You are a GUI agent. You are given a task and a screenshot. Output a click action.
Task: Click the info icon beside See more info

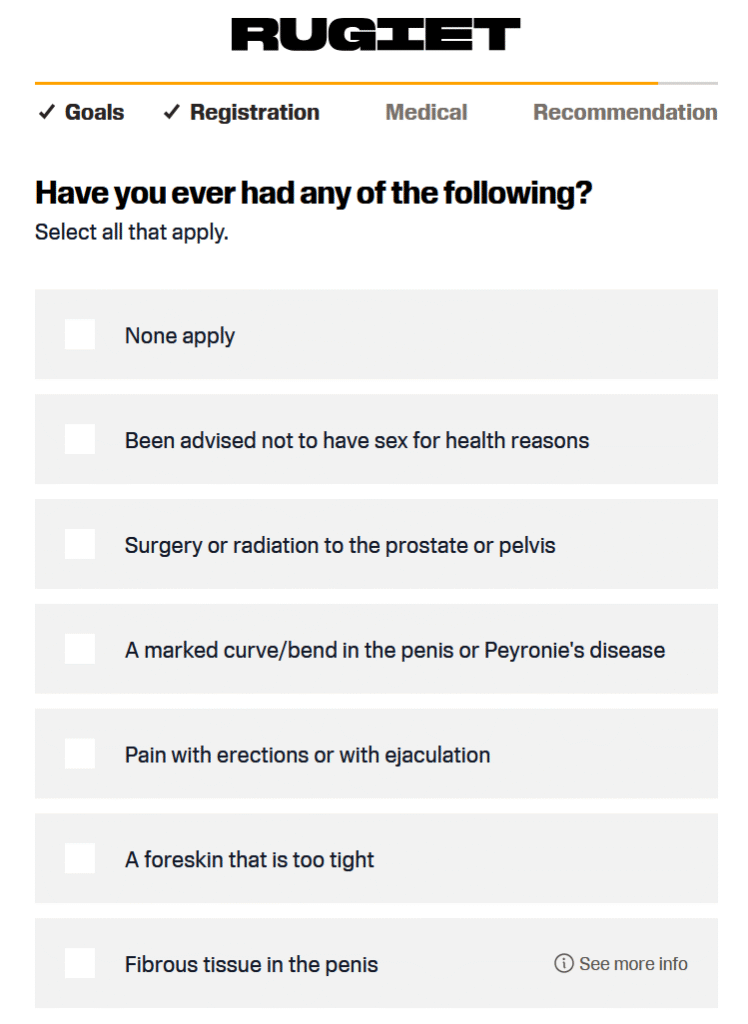click(564, 963)
